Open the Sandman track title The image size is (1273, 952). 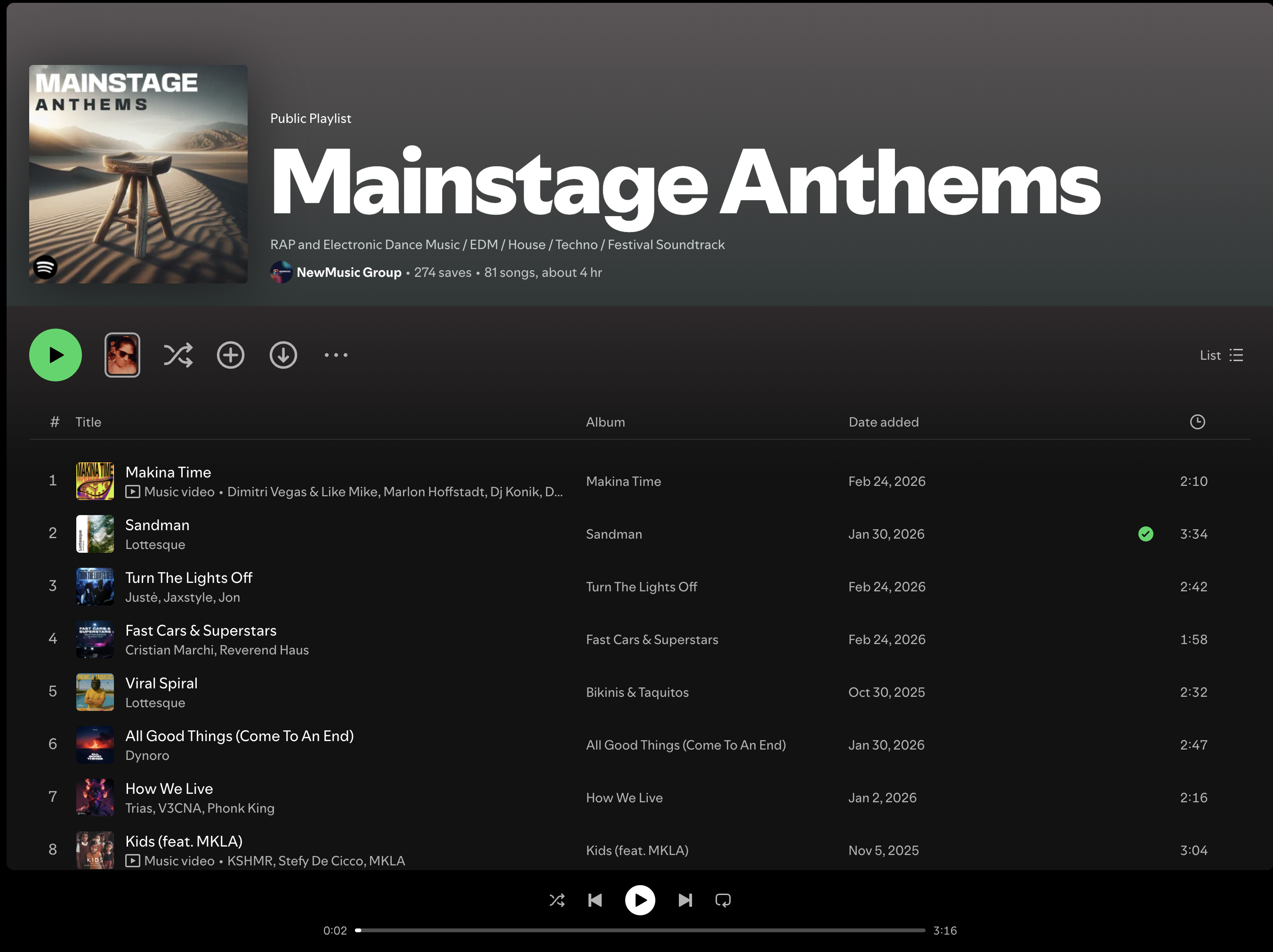coord(157,525)
